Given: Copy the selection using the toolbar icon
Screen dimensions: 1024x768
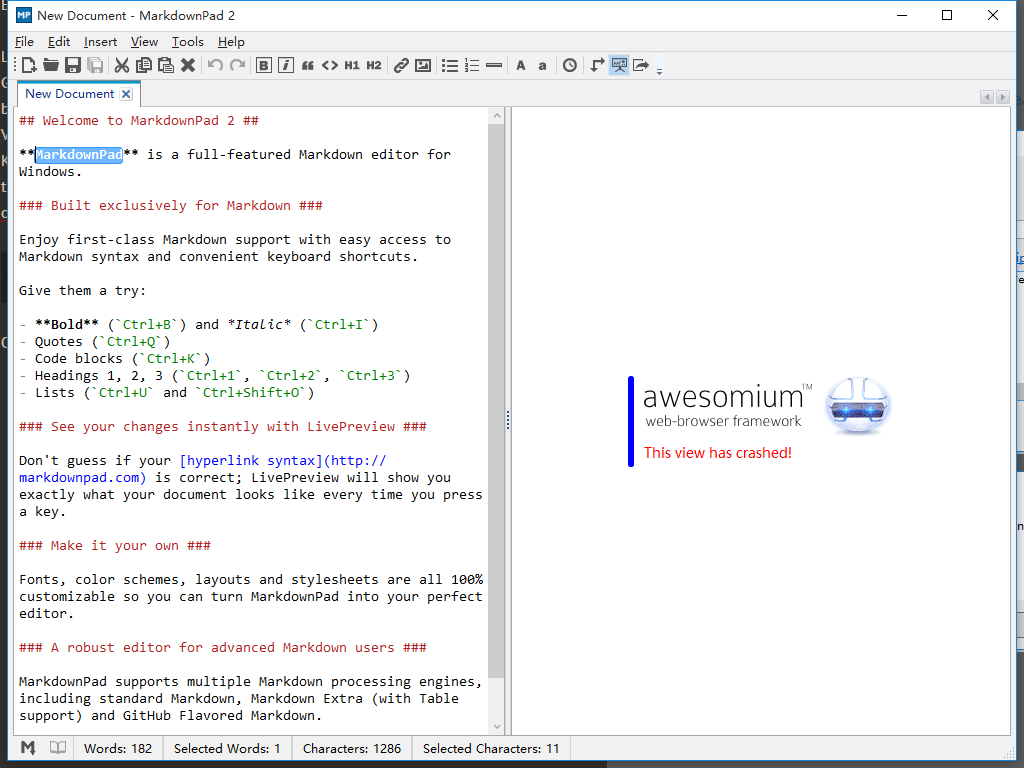Looking at the screenshot, I should tap(144, 65).
